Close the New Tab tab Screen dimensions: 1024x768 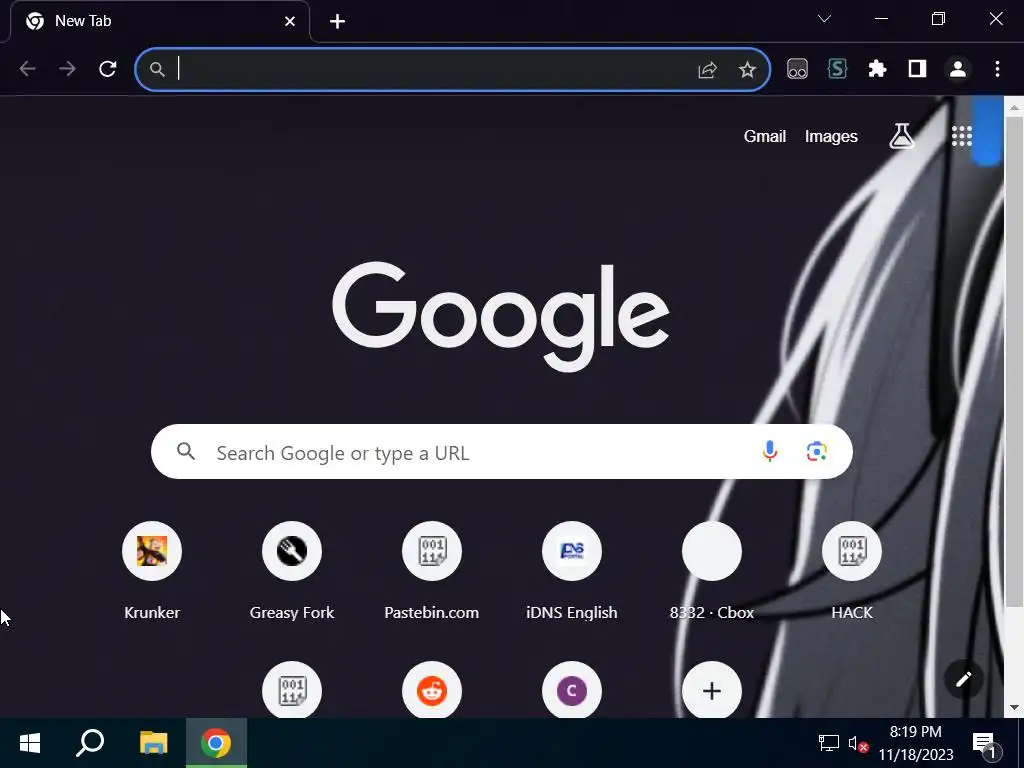(290, 22)
